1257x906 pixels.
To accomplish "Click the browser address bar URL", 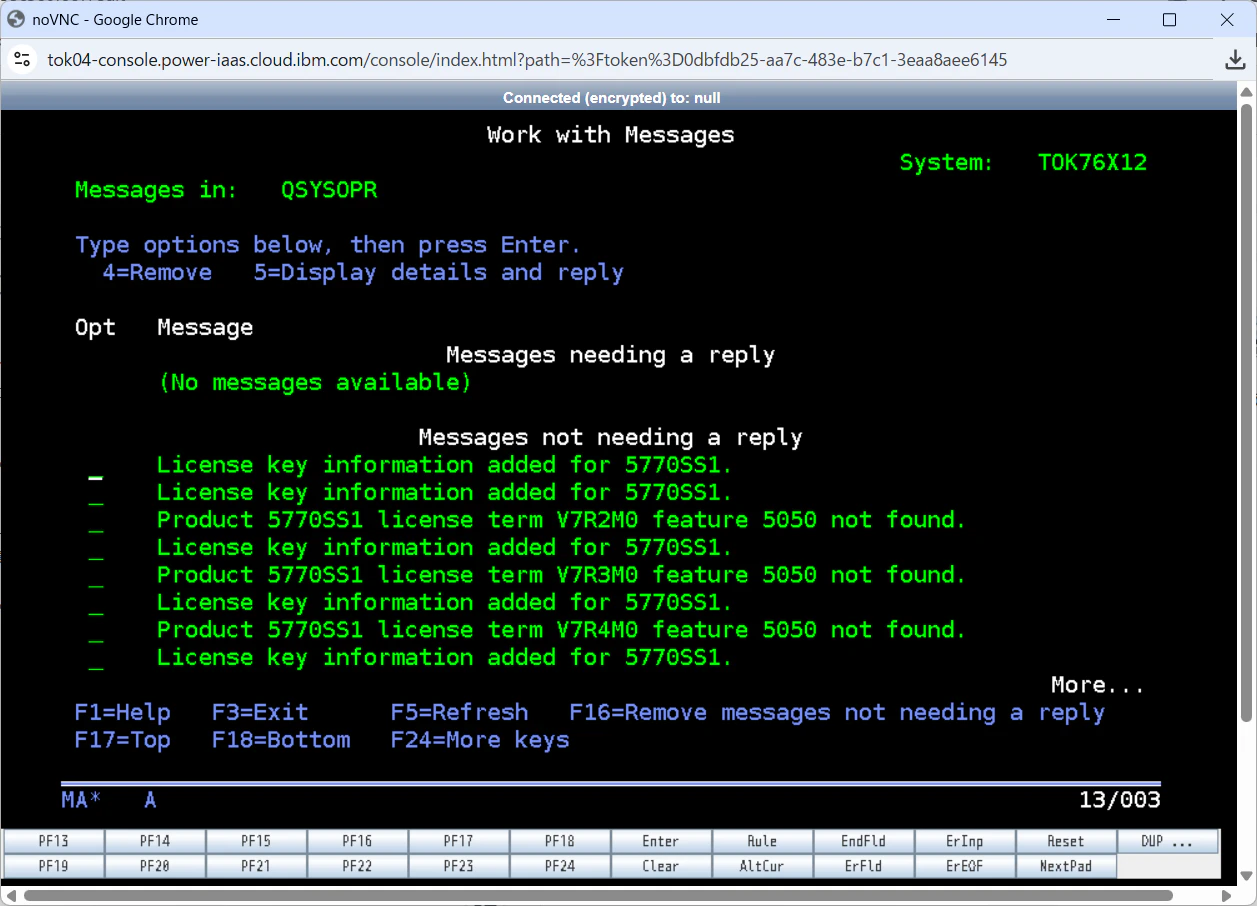I will coord(527,60).
